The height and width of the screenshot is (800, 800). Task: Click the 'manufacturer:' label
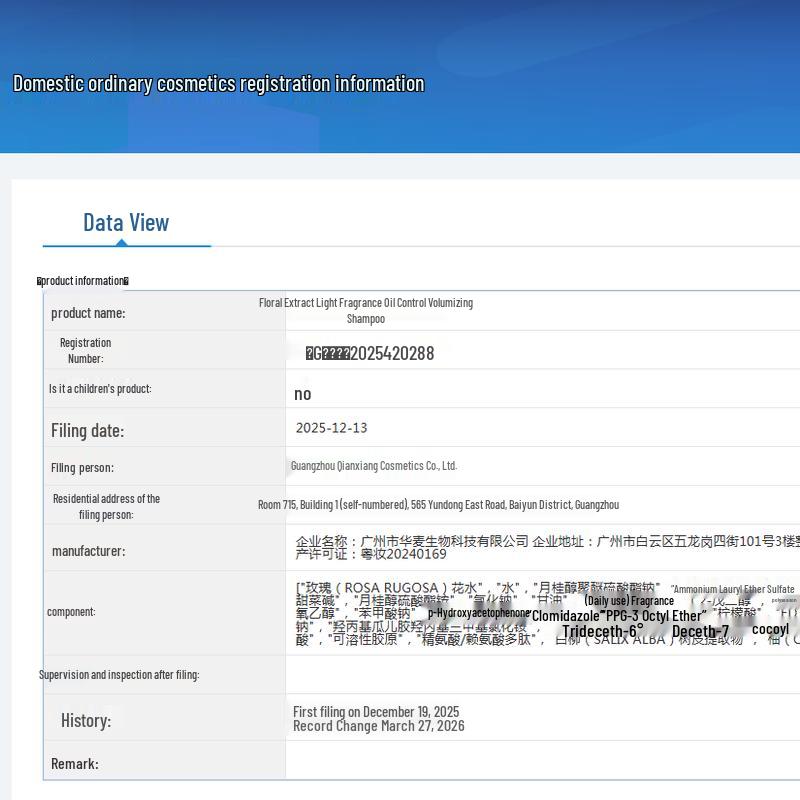pos(88,551)
